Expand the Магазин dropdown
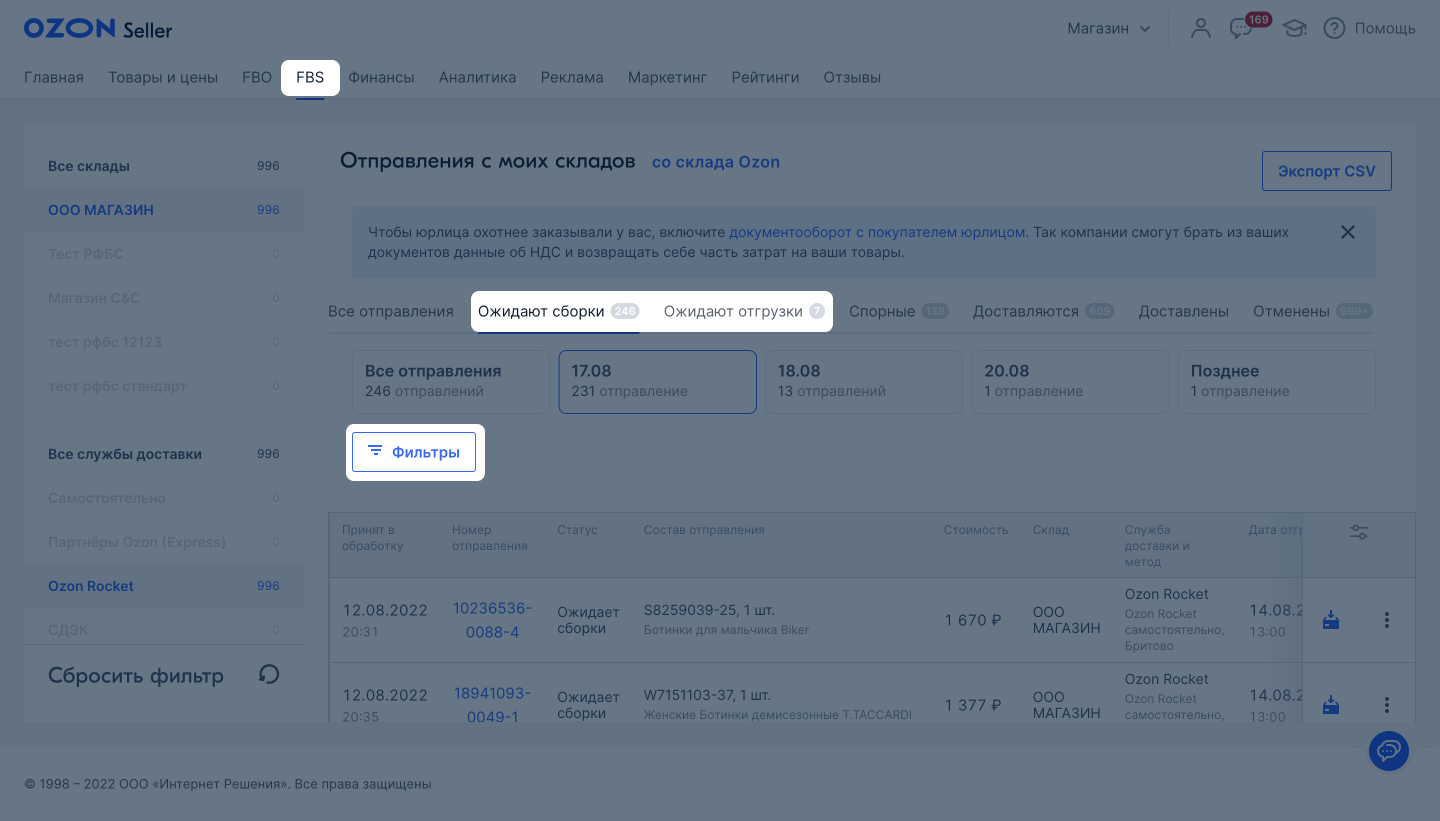The width and height of the screenshot is (1440, 821). (x=1109, y=28)
